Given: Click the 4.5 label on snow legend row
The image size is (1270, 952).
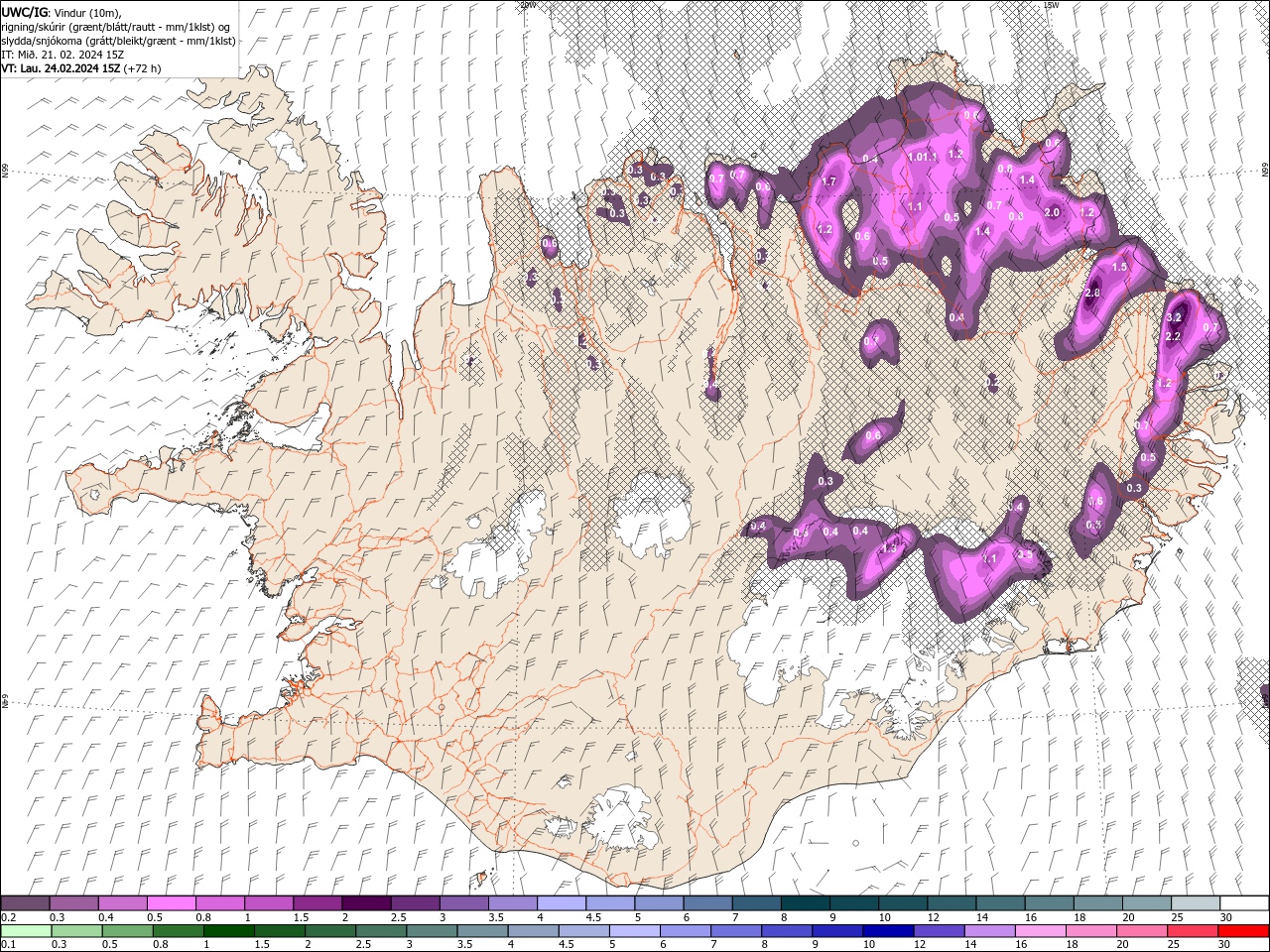Looking at the screenshot, I should pos(593,917).
